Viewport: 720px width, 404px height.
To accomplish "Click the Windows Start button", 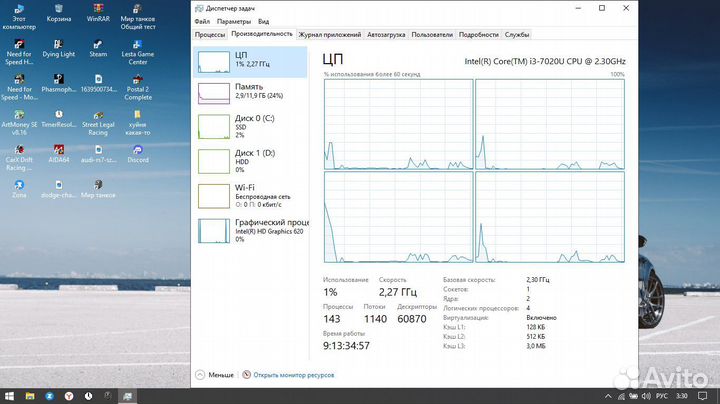I will pyautogui.click(x=9, y=396).
